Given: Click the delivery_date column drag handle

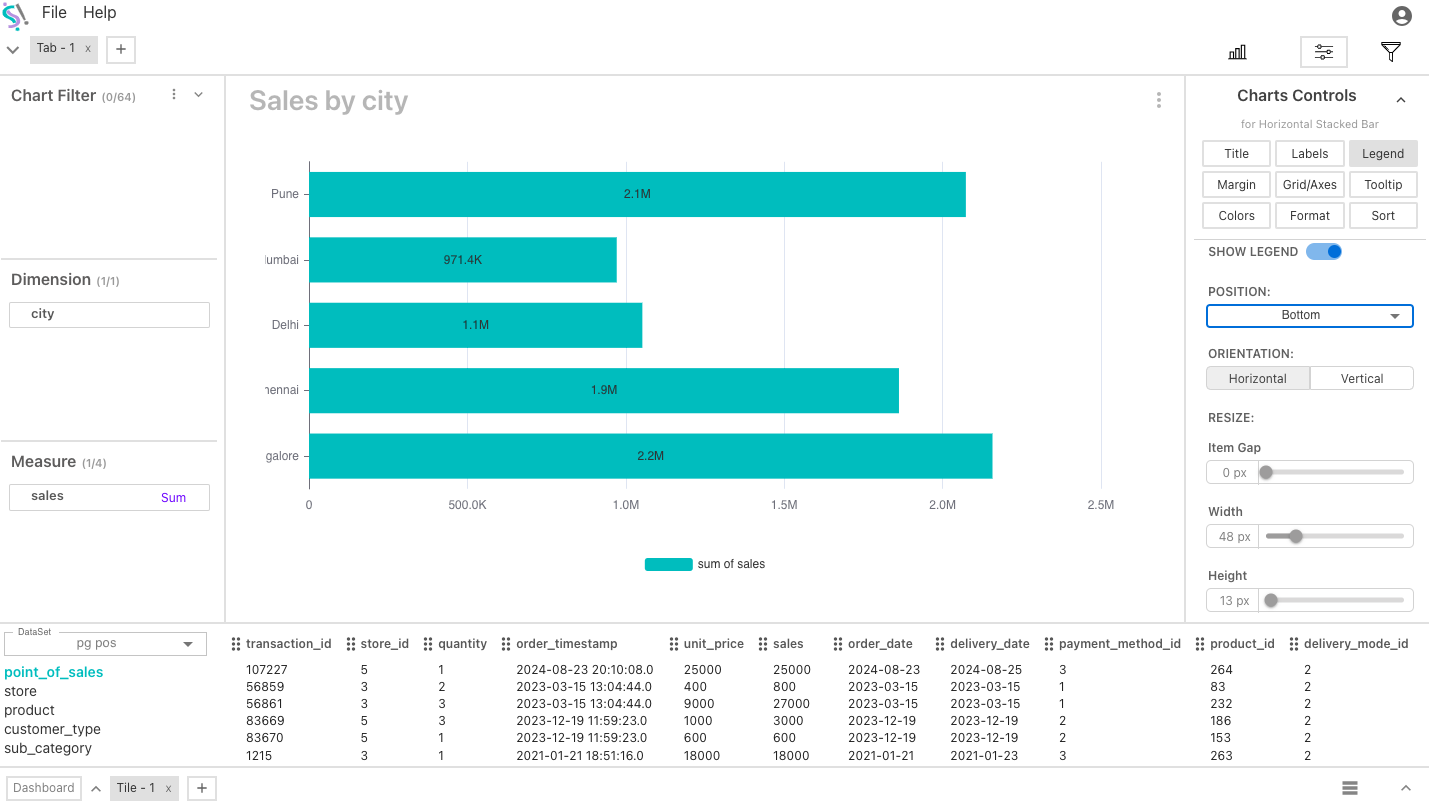Looking at the screenshot, I should point(941,644).
